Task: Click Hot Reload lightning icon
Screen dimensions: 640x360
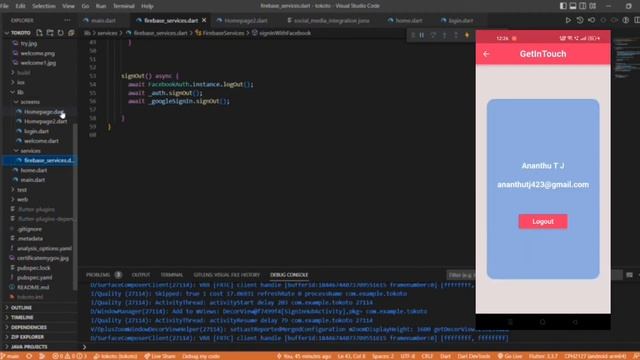Action: 467,36
